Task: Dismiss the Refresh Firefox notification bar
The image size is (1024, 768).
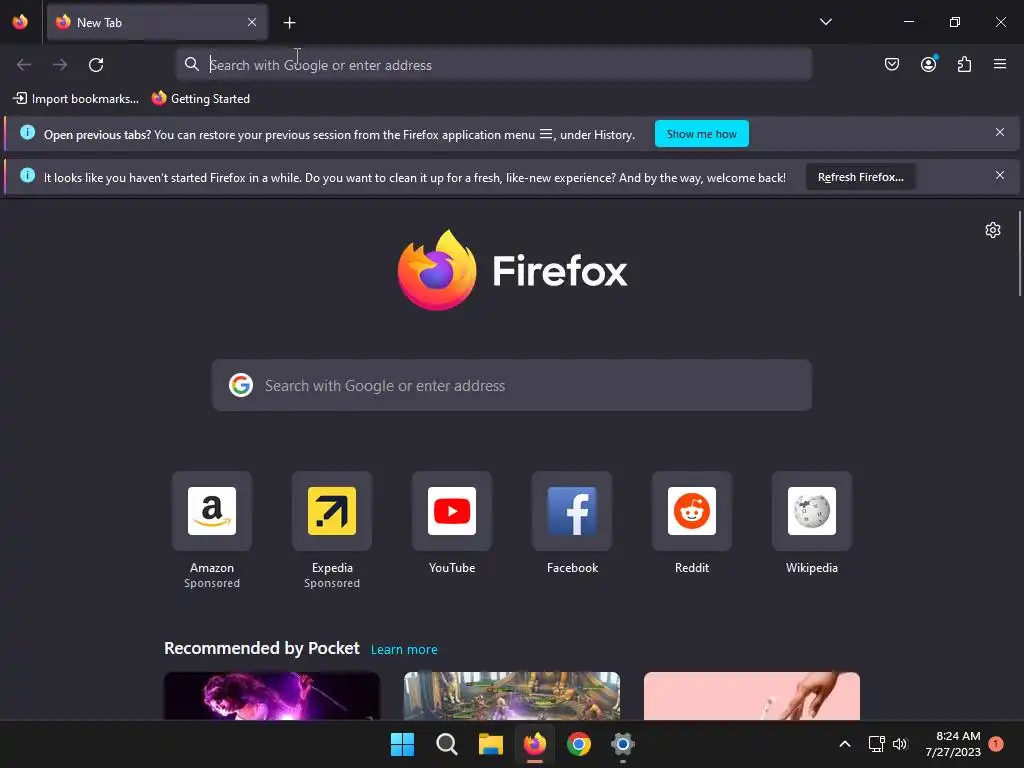Action: (x=999, y=176)
